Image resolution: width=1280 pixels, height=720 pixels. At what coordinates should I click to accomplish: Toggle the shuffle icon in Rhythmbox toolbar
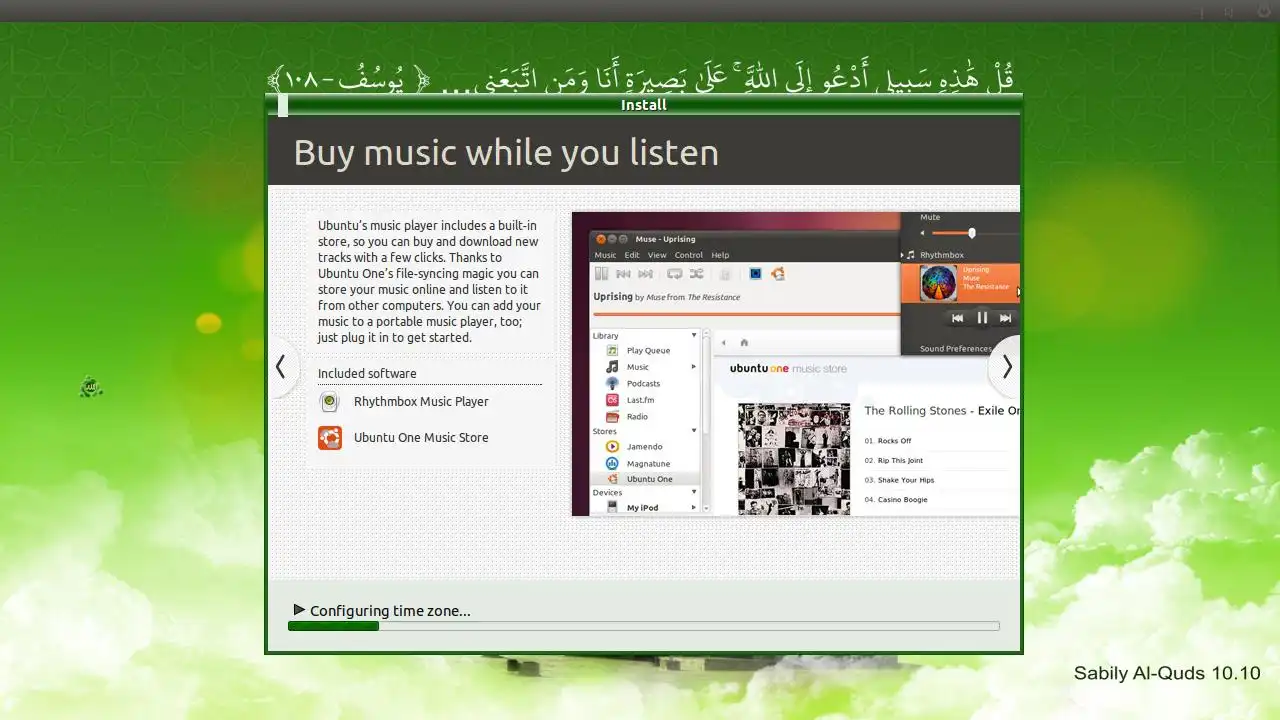click(x=696, y=273)
